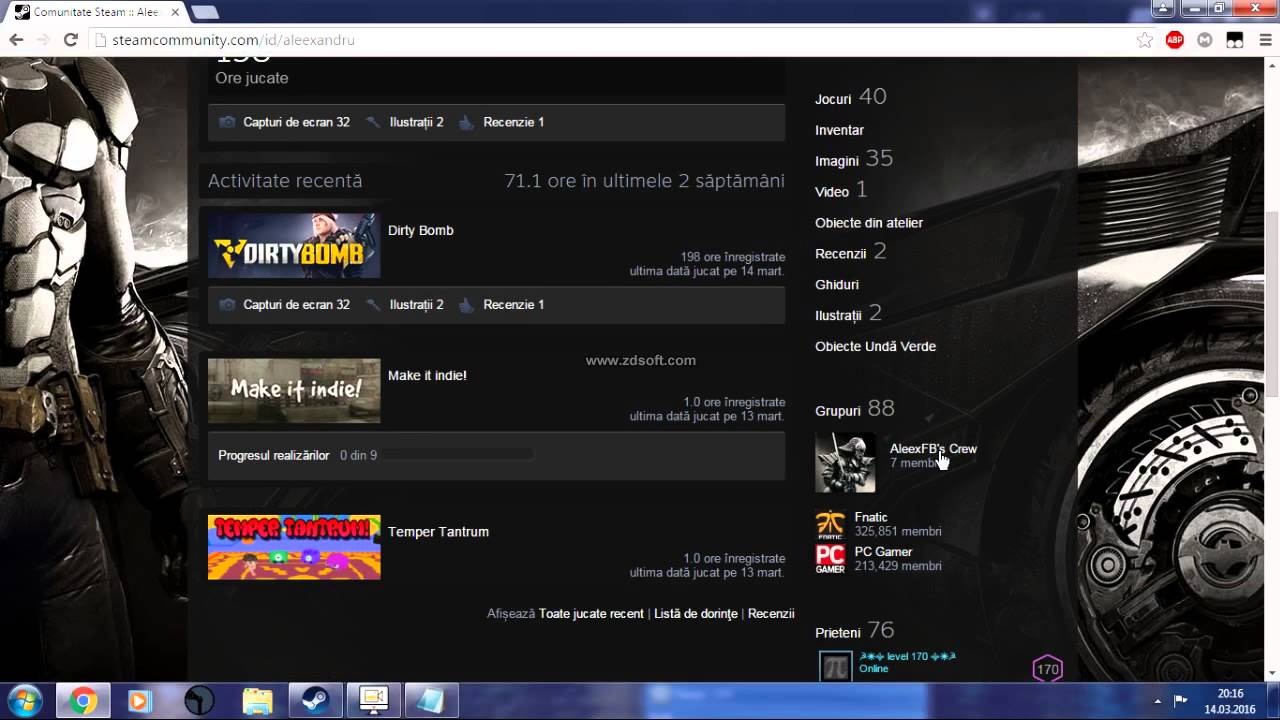Click the black two-circle extension icon
1280x720 pixels.
(1235, 40)
